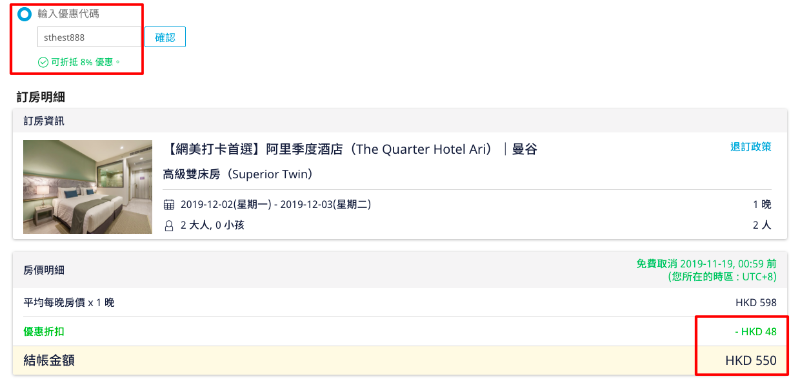The image size is (800, 385).
Task: Click the free cancellation deadline notice
Action: coord(706,270)
